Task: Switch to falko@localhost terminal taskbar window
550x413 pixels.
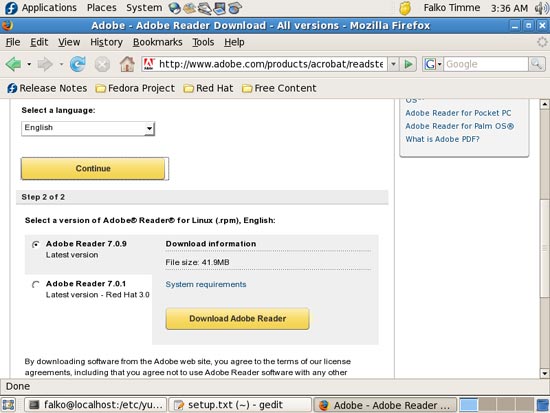Action: (x=95, y=405)
